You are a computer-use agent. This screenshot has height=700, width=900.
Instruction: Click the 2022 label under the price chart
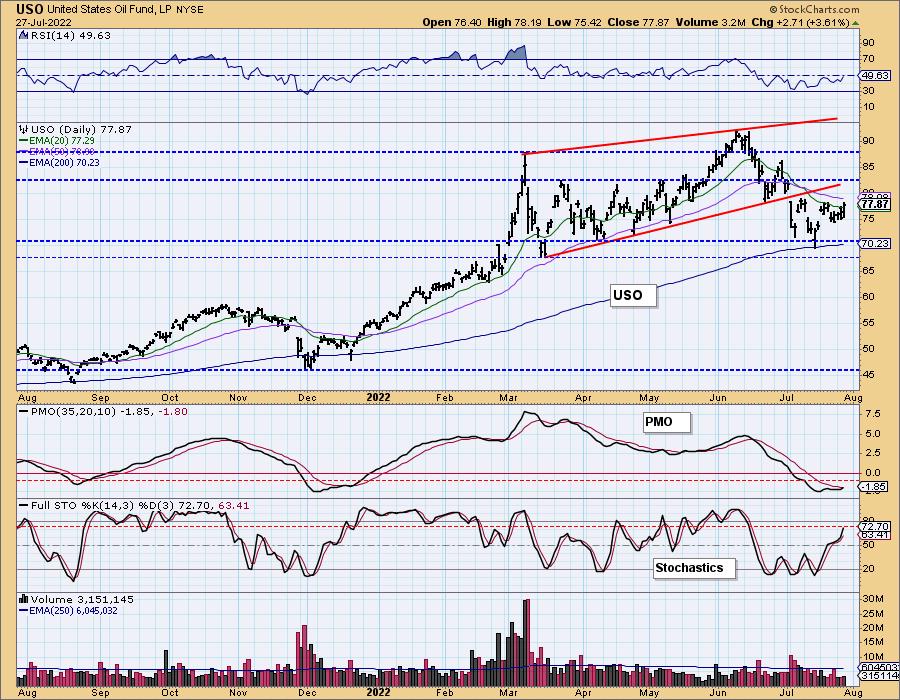tap(378, 398)
